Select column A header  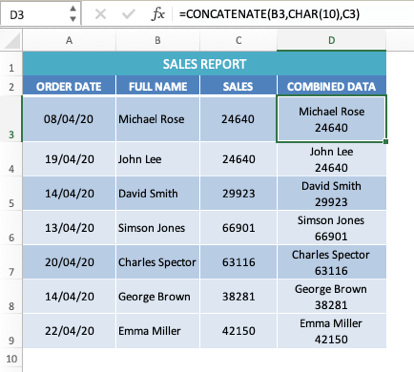point(69,41)
